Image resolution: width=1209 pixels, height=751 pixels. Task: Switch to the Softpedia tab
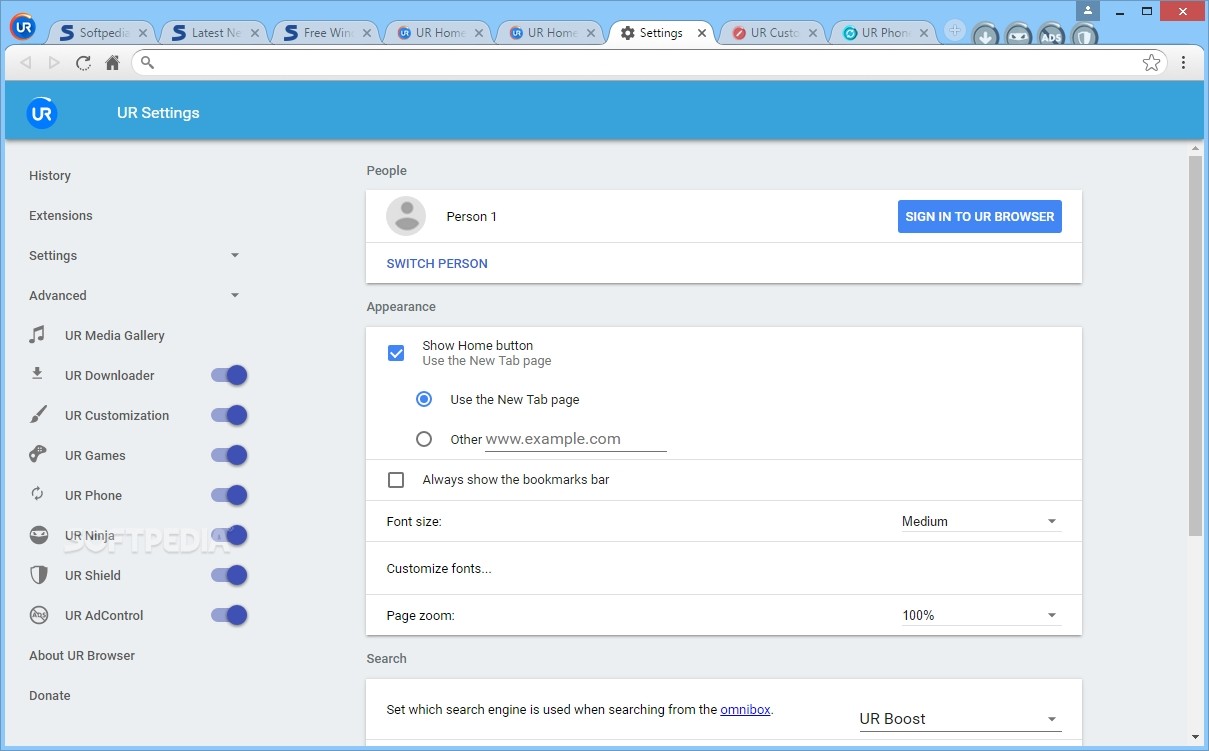coord(101,33)
